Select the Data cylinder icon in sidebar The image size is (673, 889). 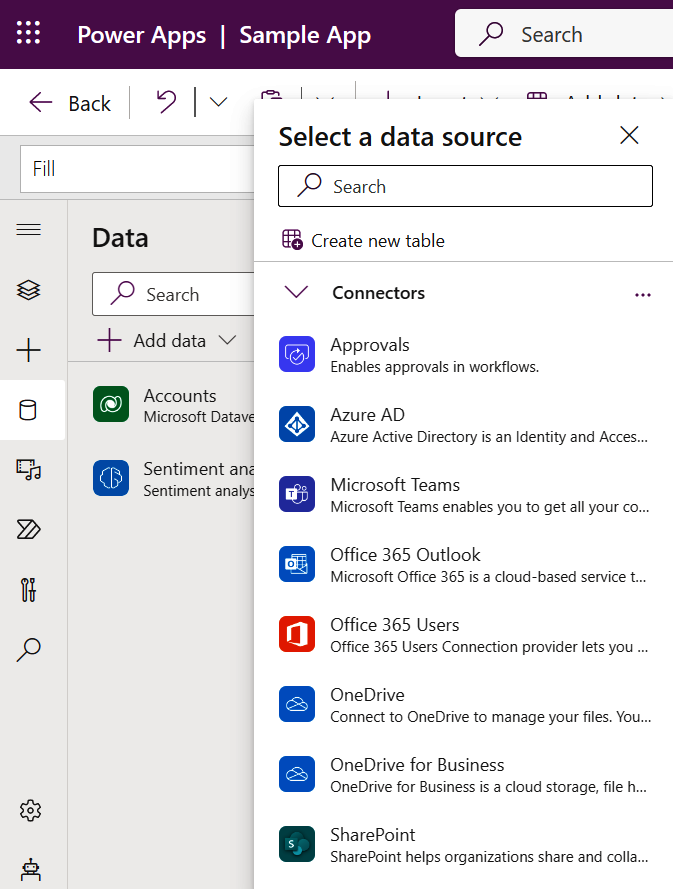29,410
